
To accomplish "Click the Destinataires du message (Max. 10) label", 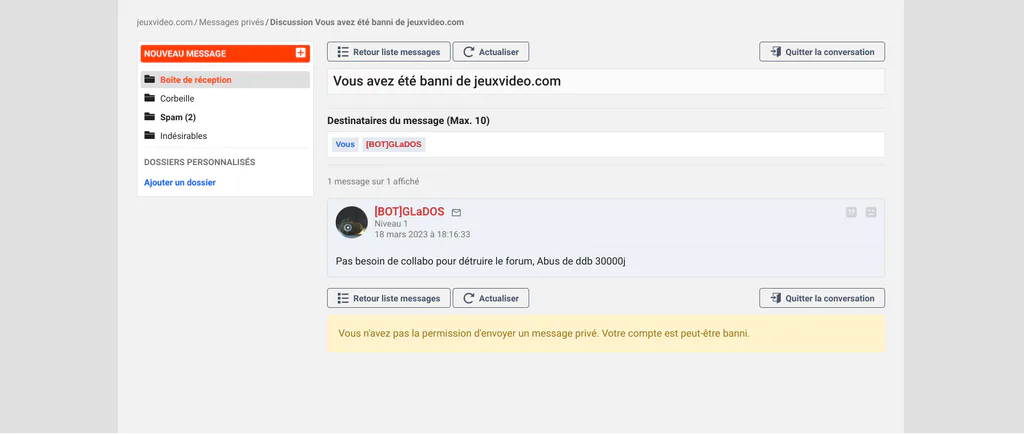I will coord(408,121).
